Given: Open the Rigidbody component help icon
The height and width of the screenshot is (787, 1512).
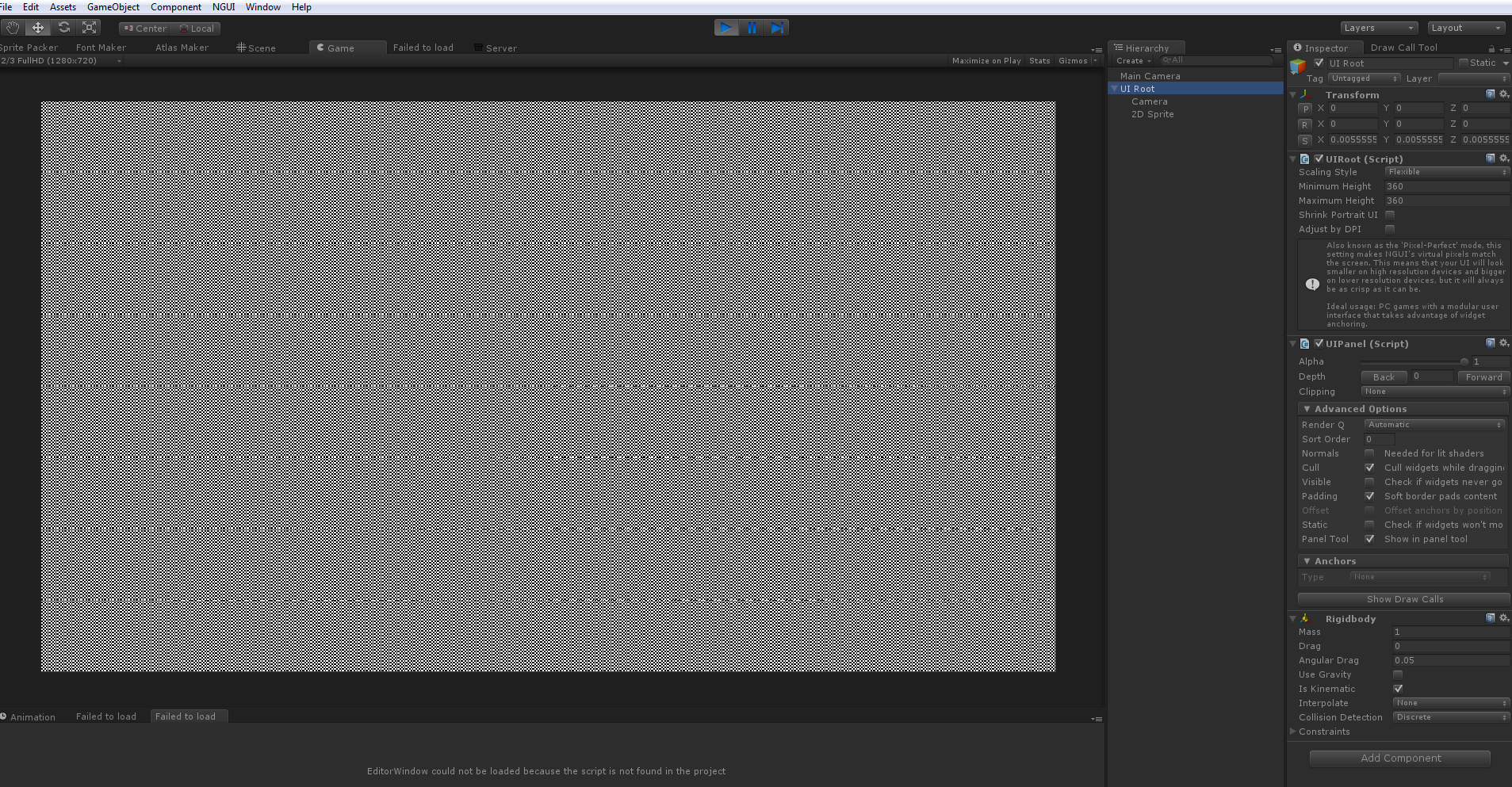Looking at the screenshot, I should pyautogui.click(x=1491, y=618).
